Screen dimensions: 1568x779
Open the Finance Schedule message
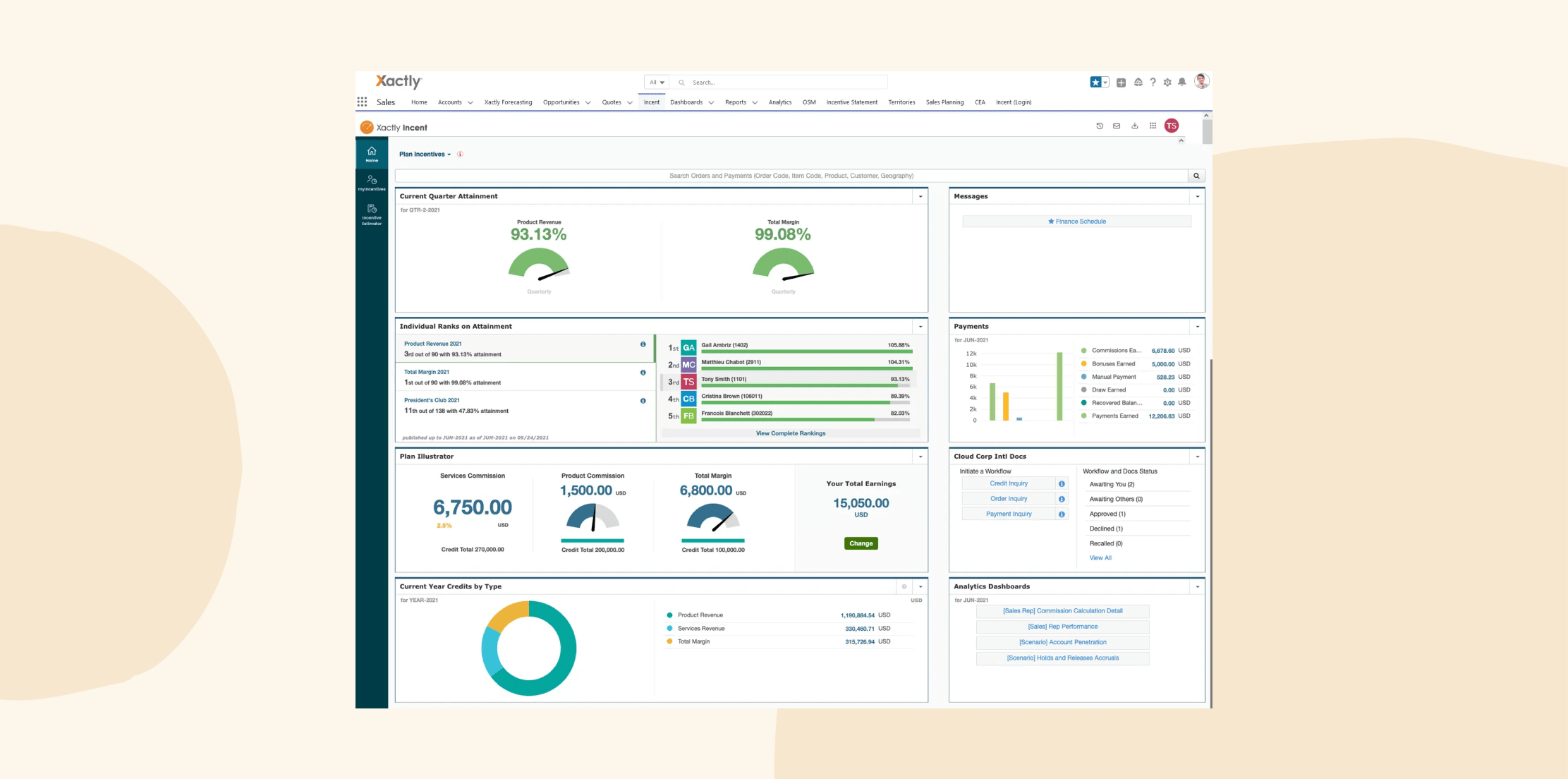[1077, 222]
